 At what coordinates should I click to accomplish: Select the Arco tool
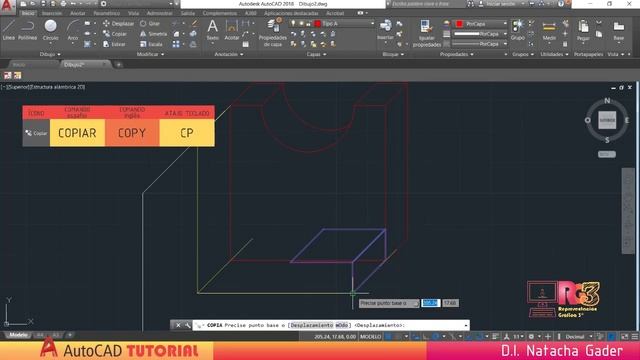coord(73,29)
